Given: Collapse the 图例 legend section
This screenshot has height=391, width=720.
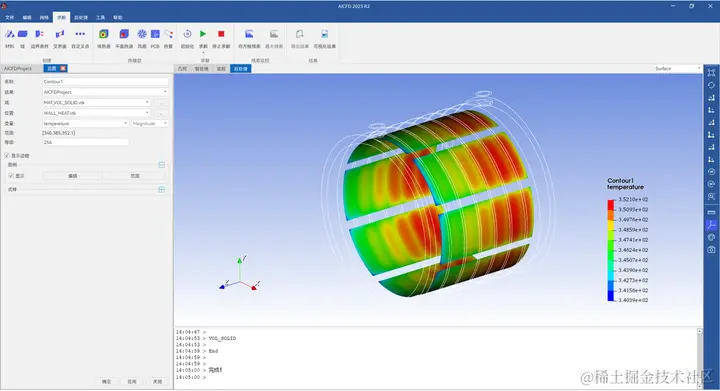Looking at the screenshot, I should point(162,165).
